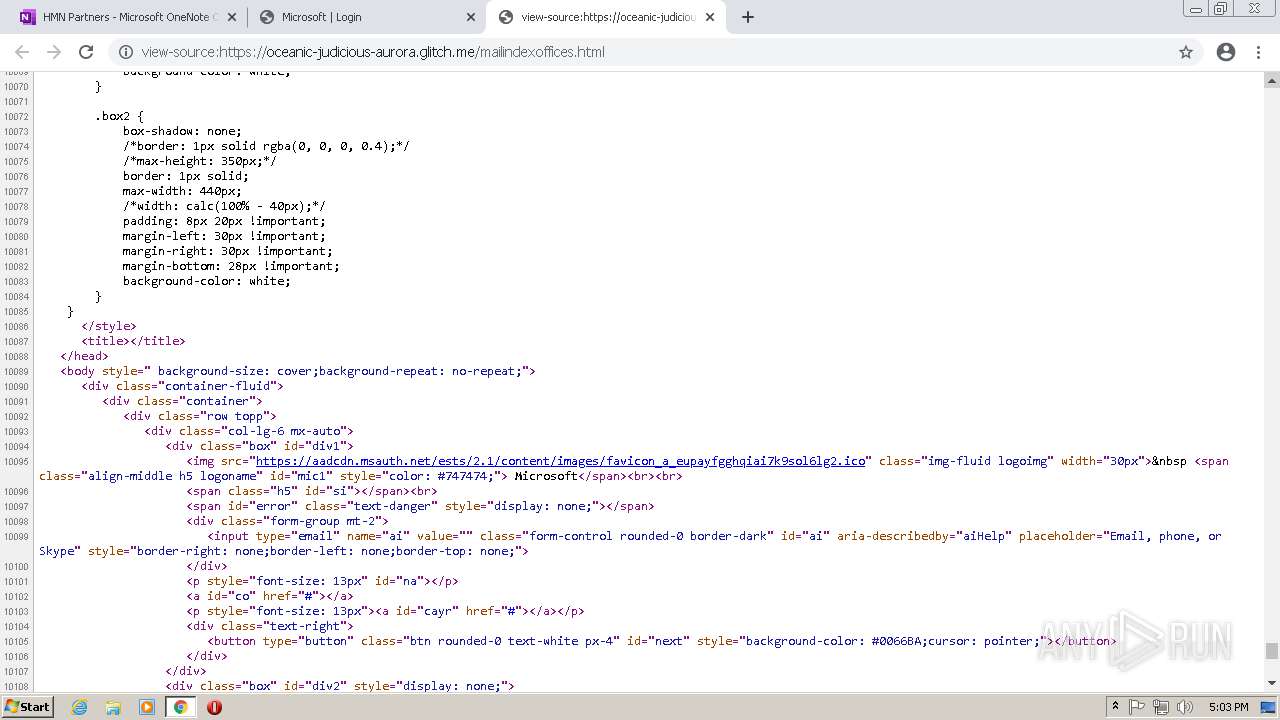The height and width of the screenshot is (720, 1280).
Task: Click the browser Forward arrow
Action: [54, 52]
